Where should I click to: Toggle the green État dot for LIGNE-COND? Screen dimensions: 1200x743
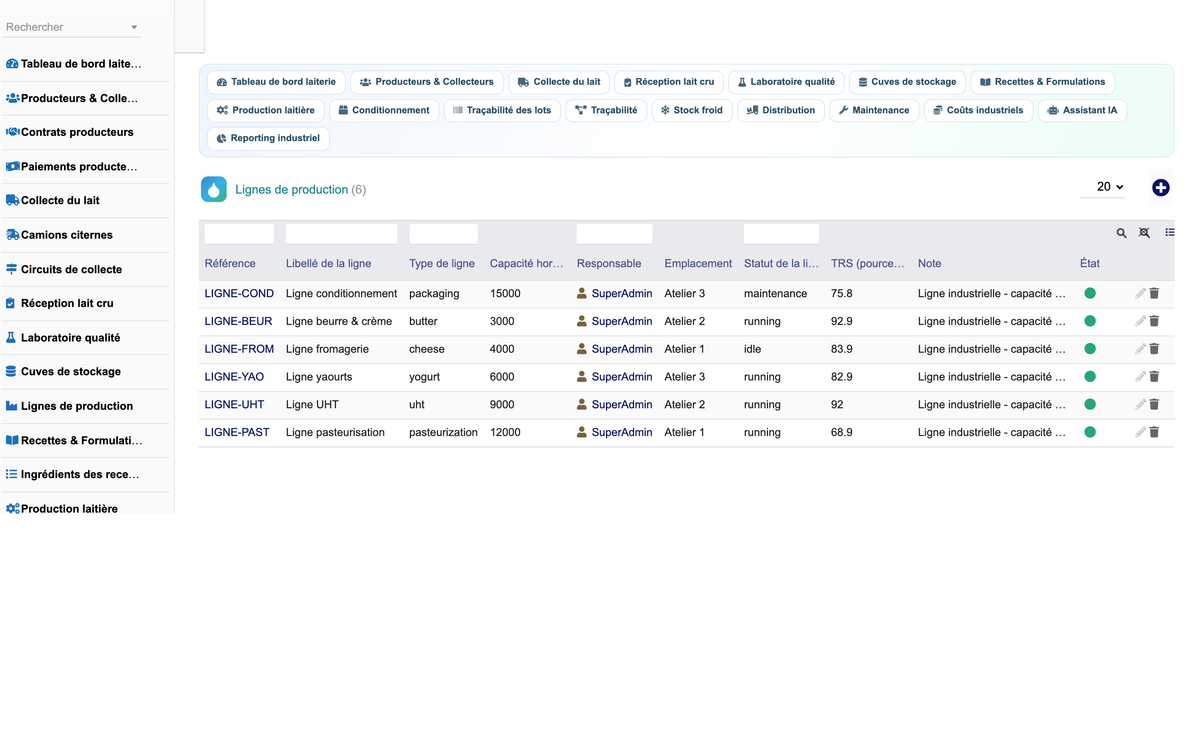[1090, 293]
